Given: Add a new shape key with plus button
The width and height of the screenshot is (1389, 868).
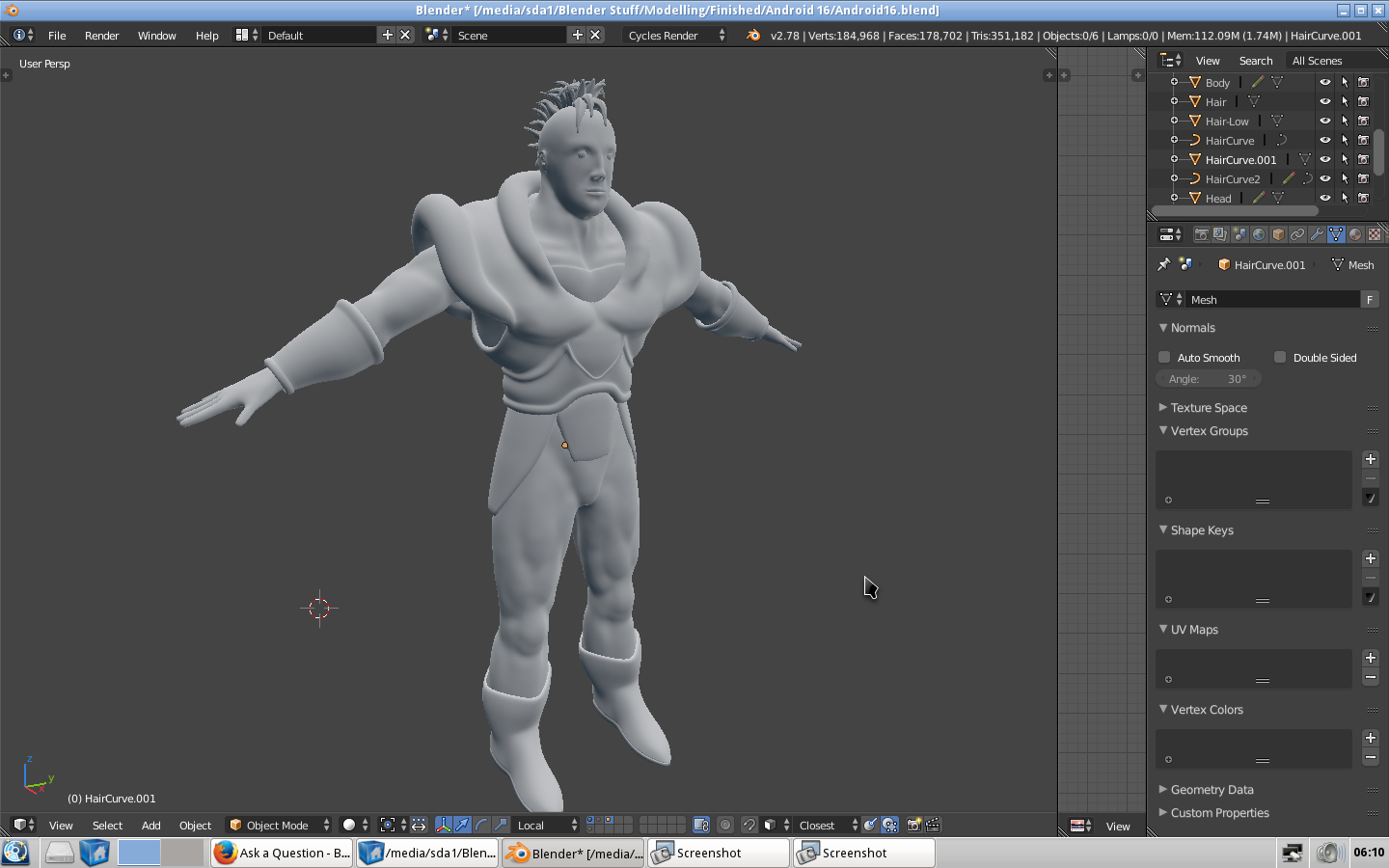Looking at the screenshot, I should 1371,558.
